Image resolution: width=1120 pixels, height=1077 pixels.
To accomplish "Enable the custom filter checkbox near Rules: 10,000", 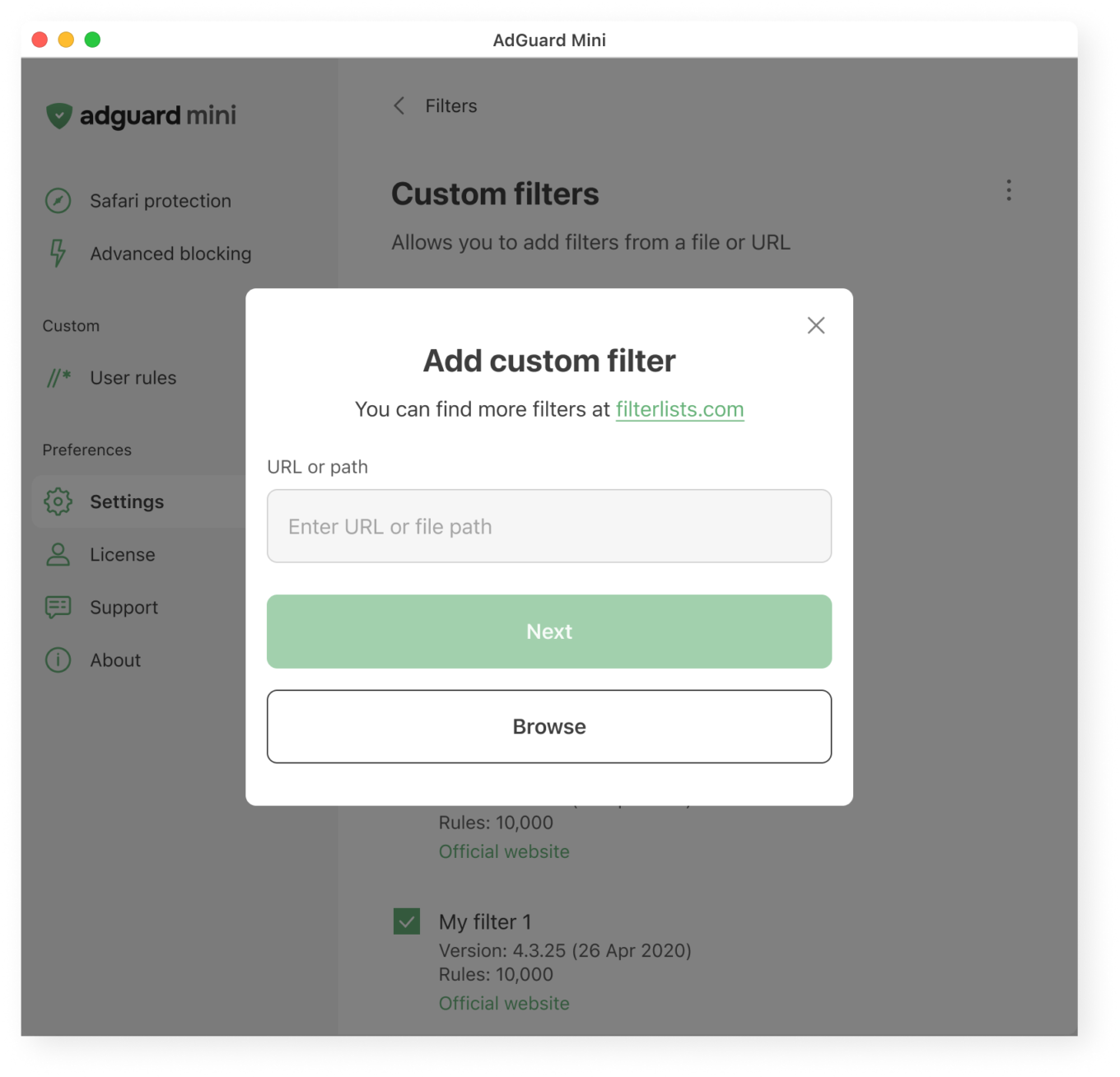I will pyautogui.click(x=405, y=921).
